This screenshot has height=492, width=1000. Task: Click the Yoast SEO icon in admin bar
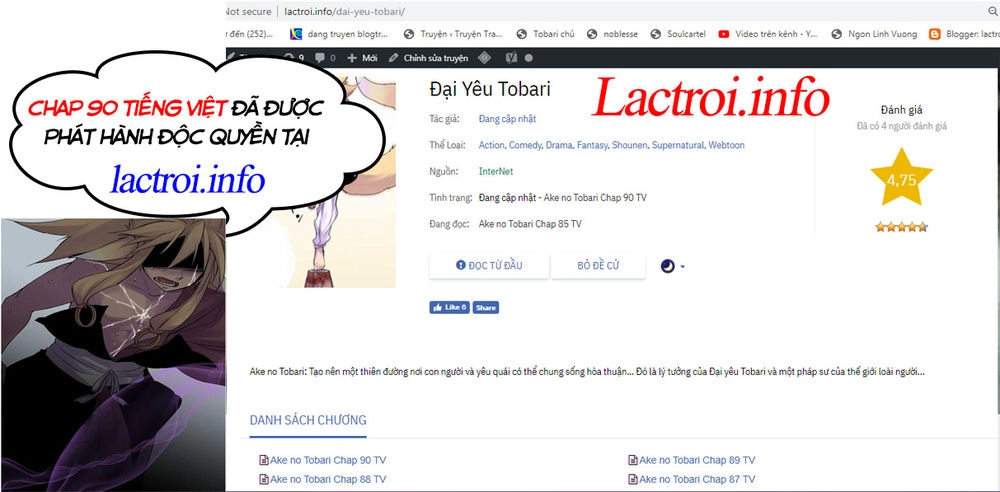[x=512, y=58]
